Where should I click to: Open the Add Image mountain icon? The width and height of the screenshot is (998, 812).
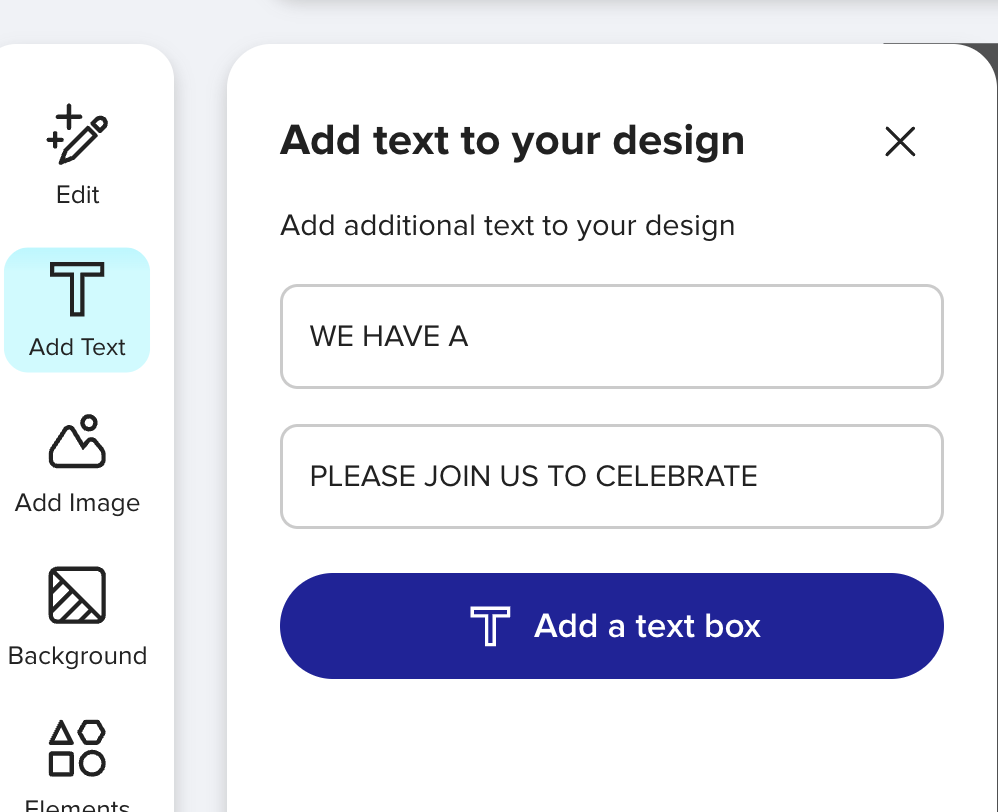tap(77, 441)
